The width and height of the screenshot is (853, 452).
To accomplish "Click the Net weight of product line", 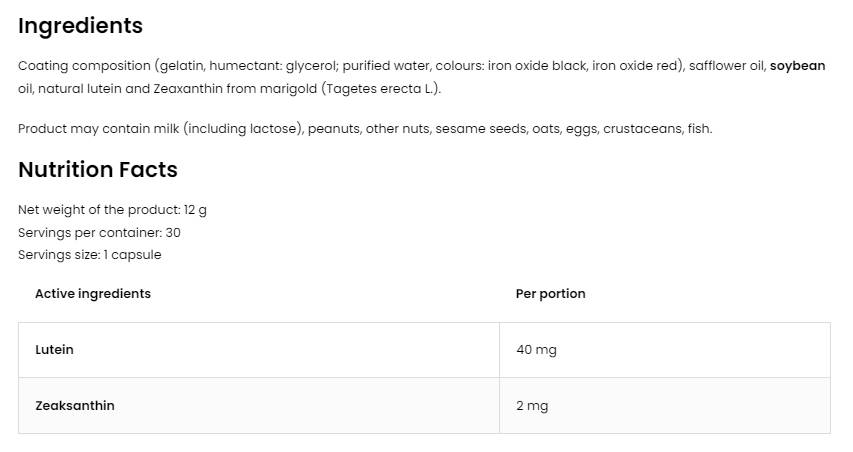I will pyautogui.click(x=112, y=210).
